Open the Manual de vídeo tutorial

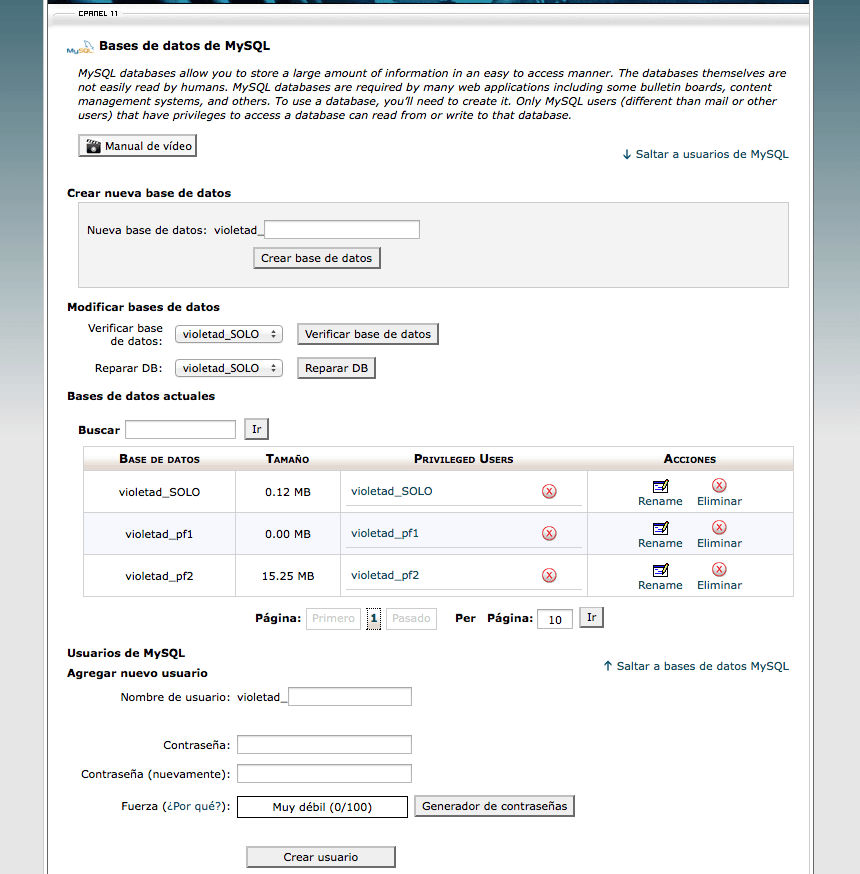(137, 145)
